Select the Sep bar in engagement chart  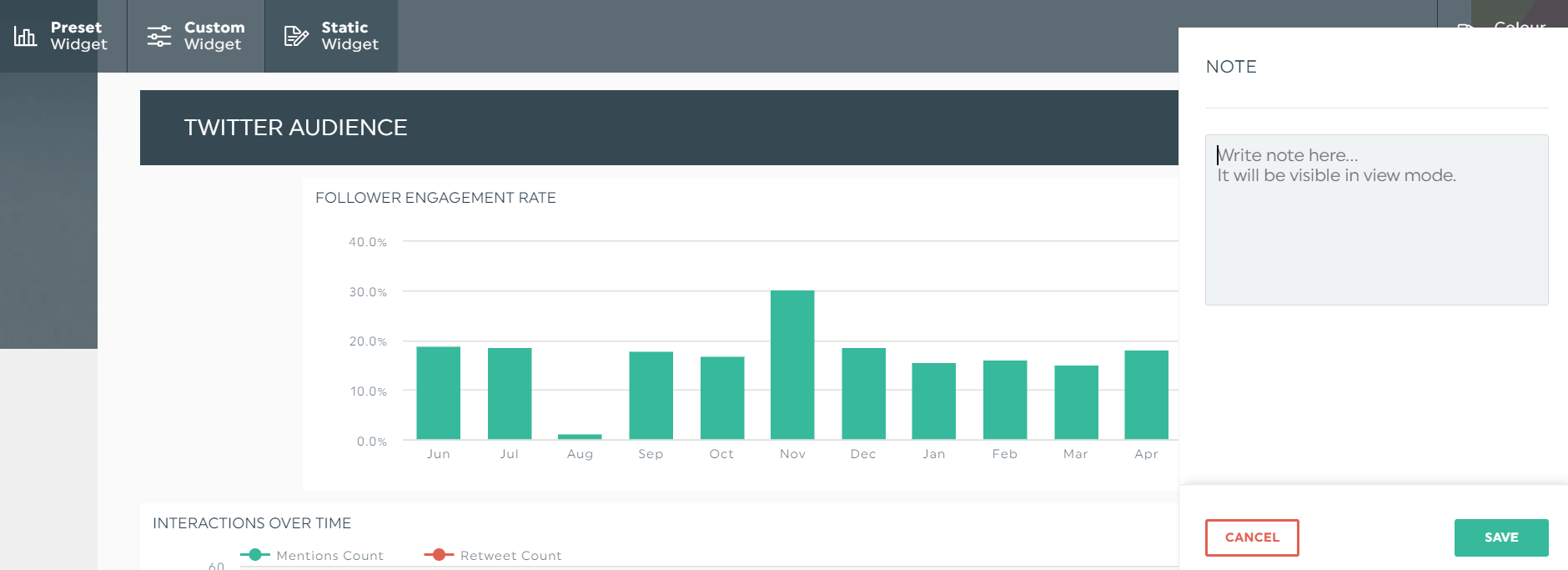(x=651, y=396)
